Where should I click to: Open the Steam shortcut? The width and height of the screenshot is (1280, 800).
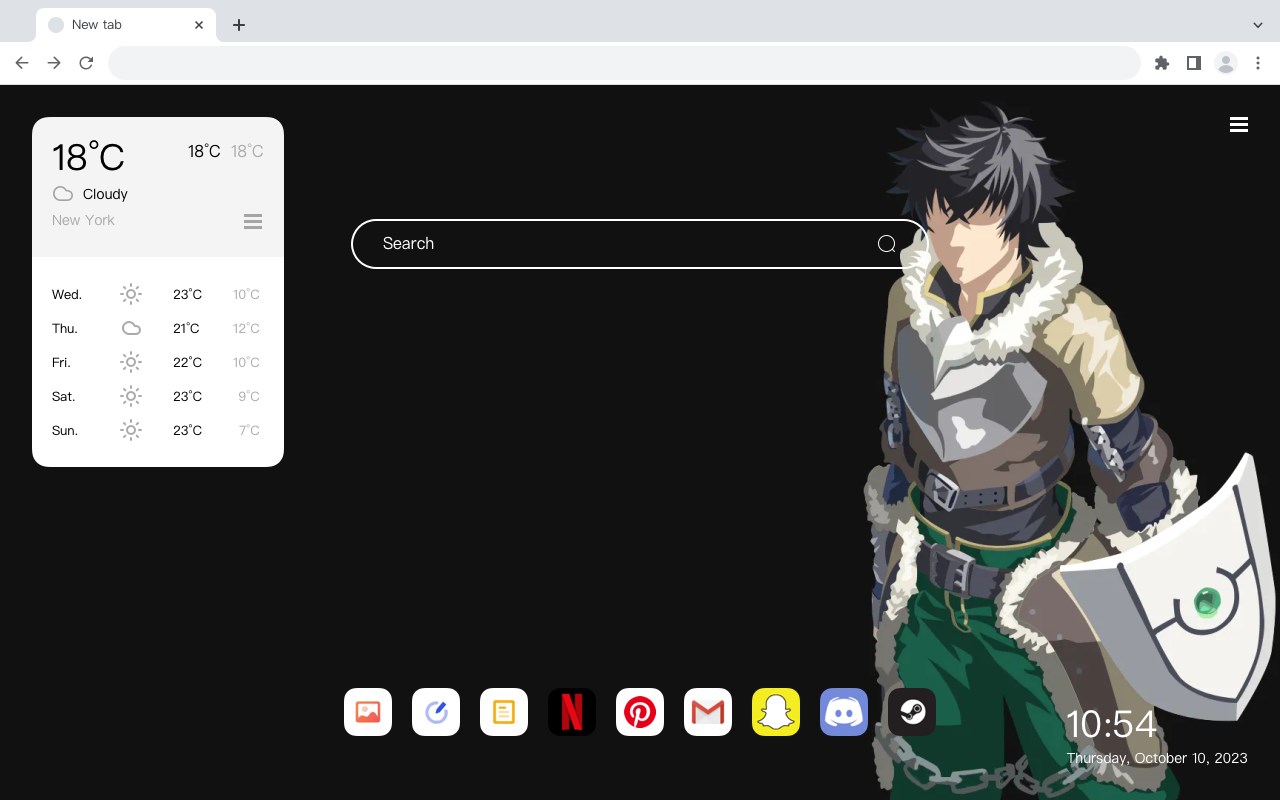[912, 712]
